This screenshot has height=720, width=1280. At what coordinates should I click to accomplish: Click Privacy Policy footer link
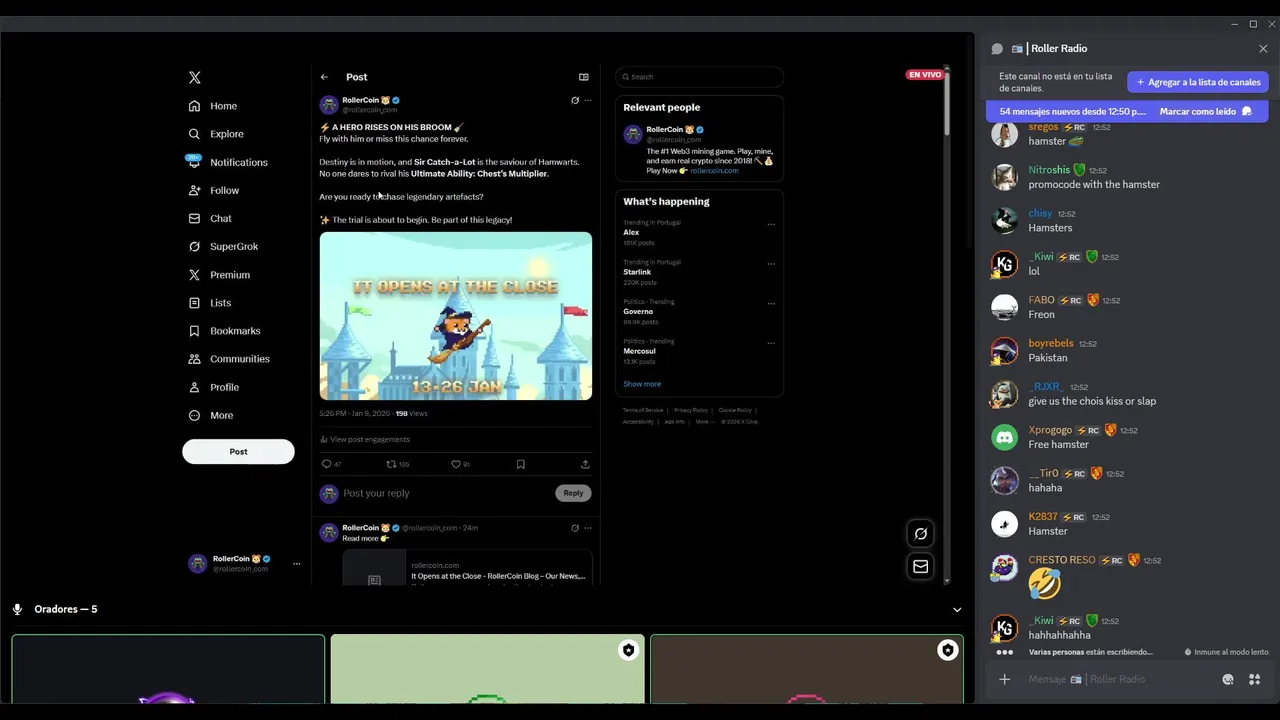[691, 410]
